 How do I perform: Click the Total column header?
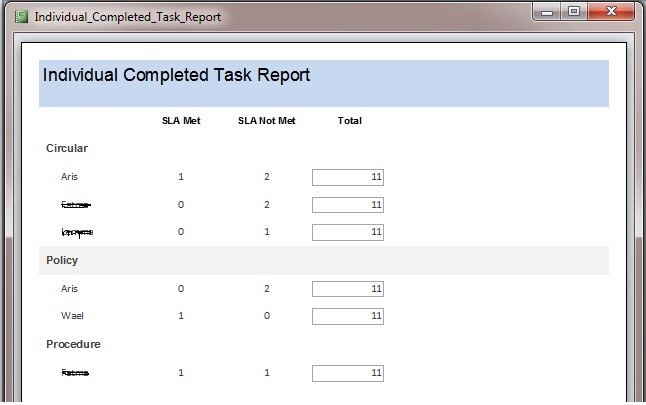(349, 121)
